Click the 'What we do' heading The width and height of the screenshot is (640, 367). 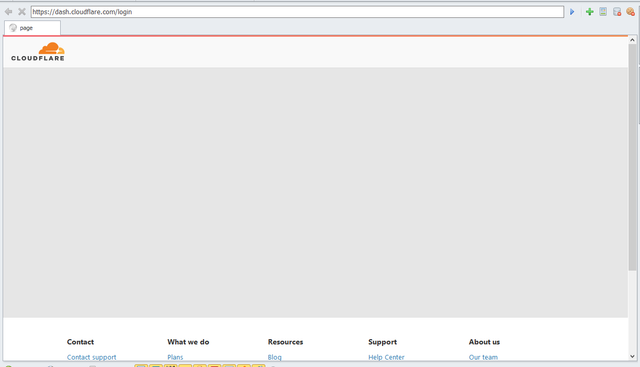point(188,342)
